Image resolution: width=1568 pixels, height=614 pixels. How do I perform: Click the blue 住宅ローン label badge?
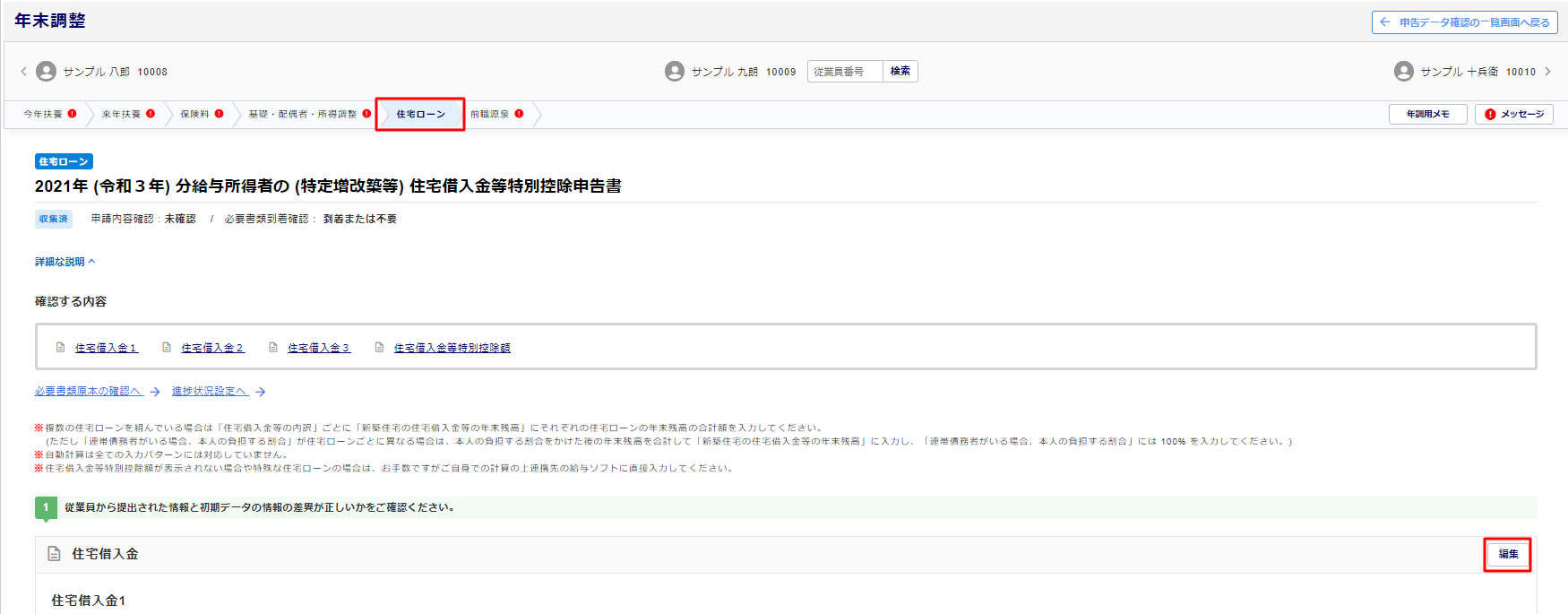(x=64, y=161)
